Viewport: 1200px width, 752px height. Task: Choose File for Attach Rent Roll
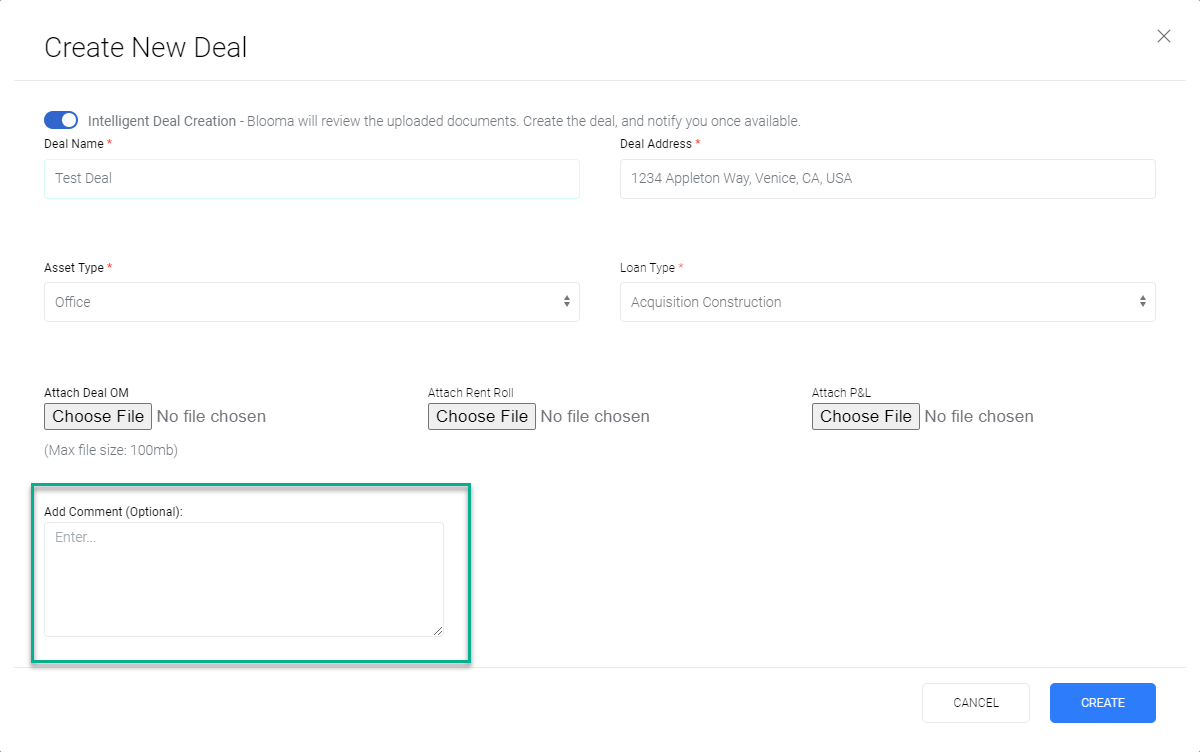(x=482, y=416)
